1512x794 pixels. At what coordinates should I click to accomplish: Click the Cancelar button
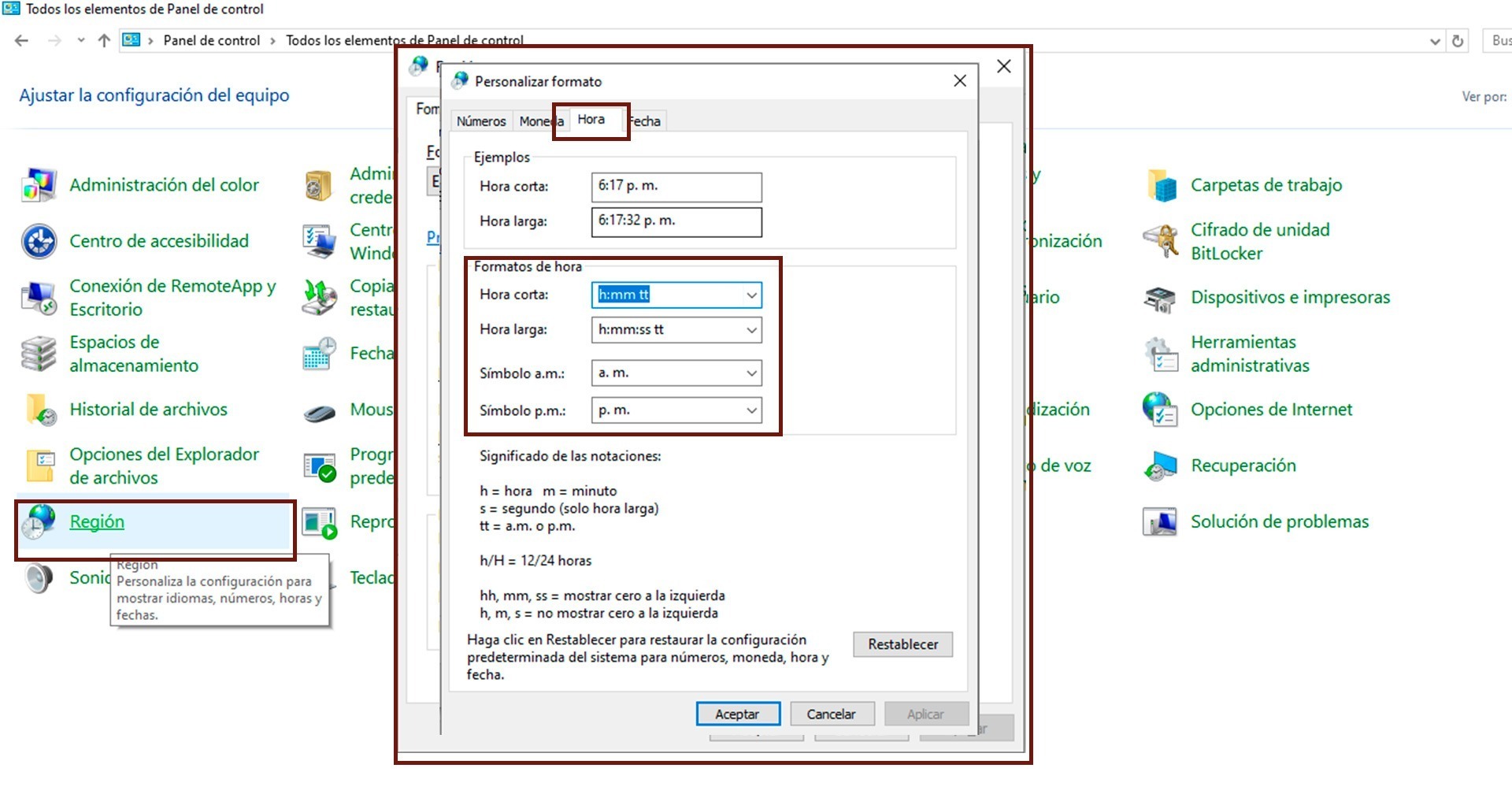click(x=831, y=714)
